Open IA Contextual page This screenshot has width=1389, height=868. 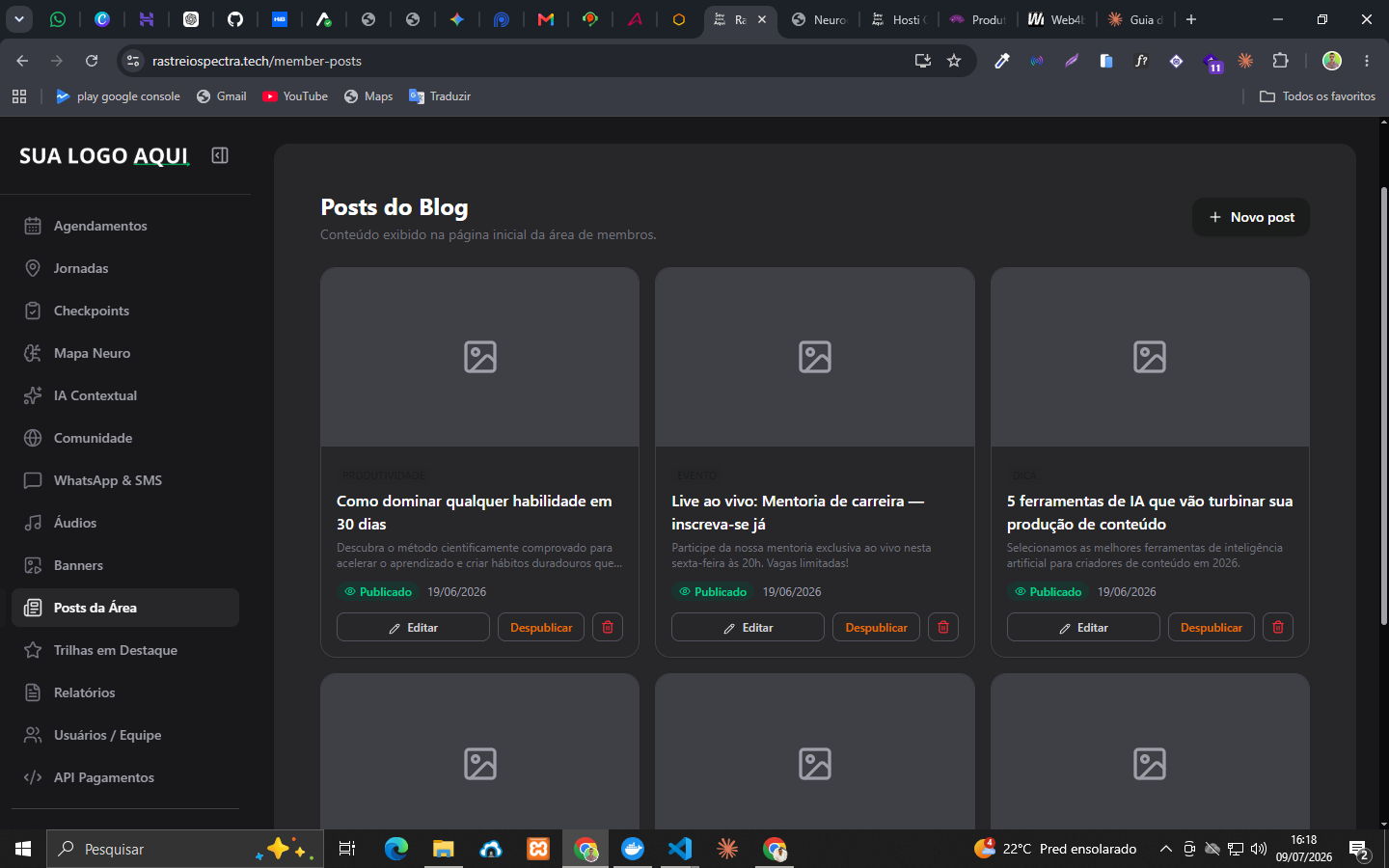[125, 395]
